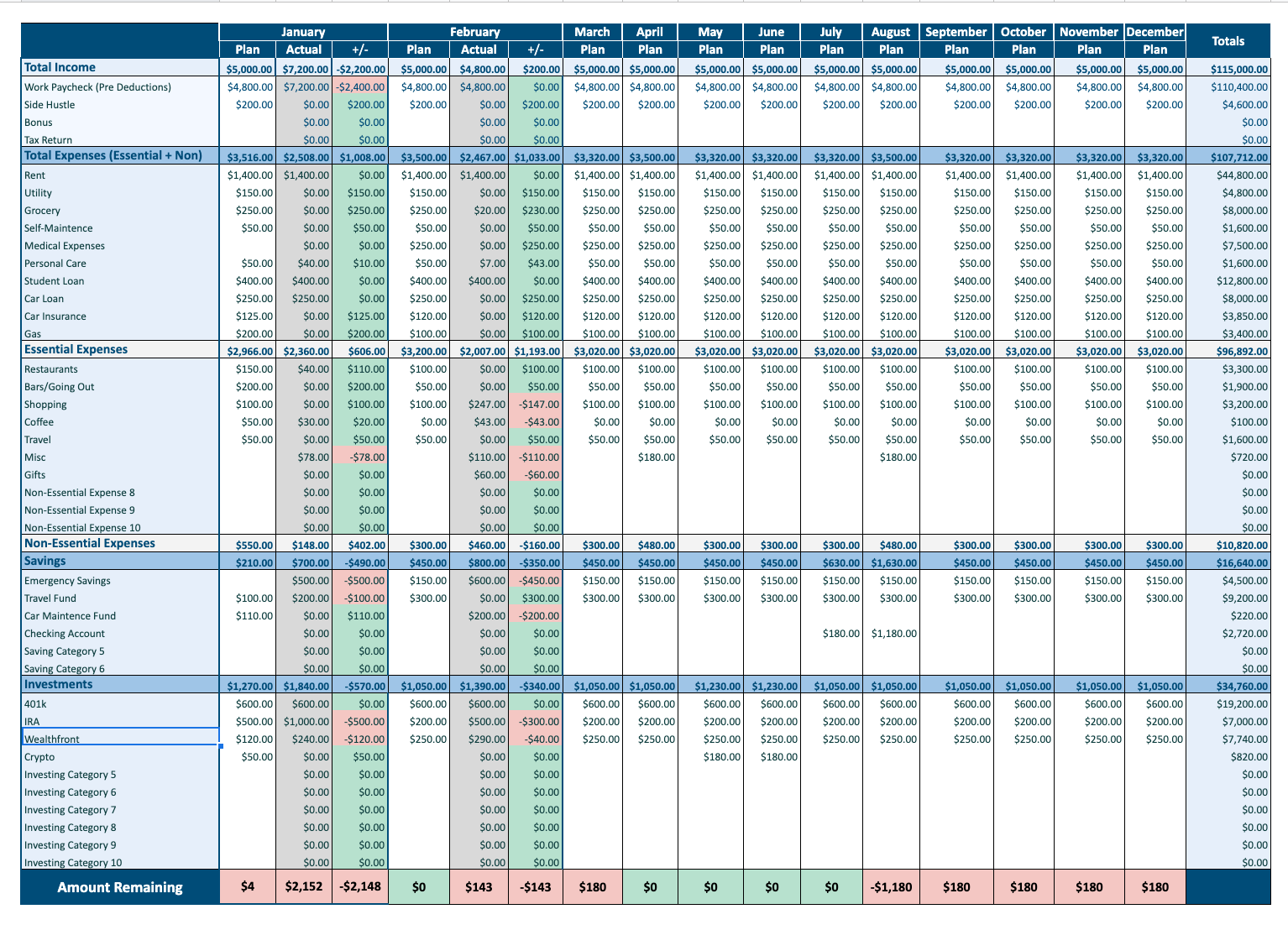Image resolution: width=1288 pixels, height=930 pixels.
Task: Select the Misc row label
Action: (35, 457)
